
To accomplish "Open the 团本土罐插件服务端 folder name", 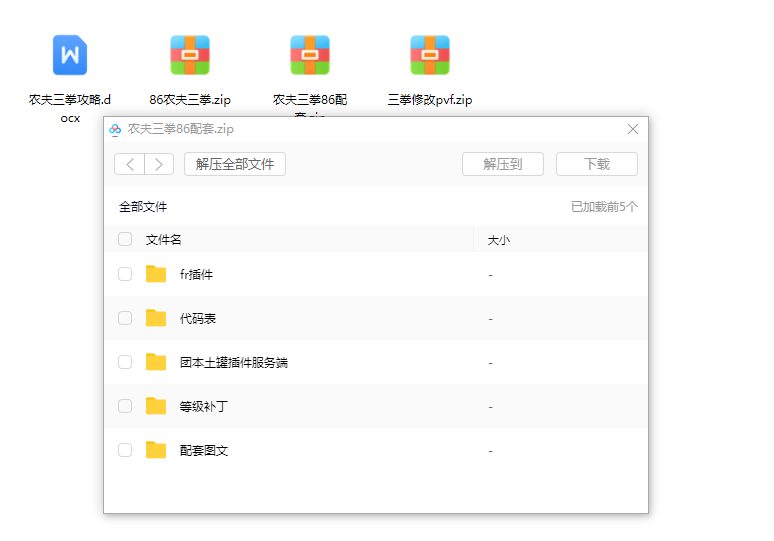I will click(234, 362).
